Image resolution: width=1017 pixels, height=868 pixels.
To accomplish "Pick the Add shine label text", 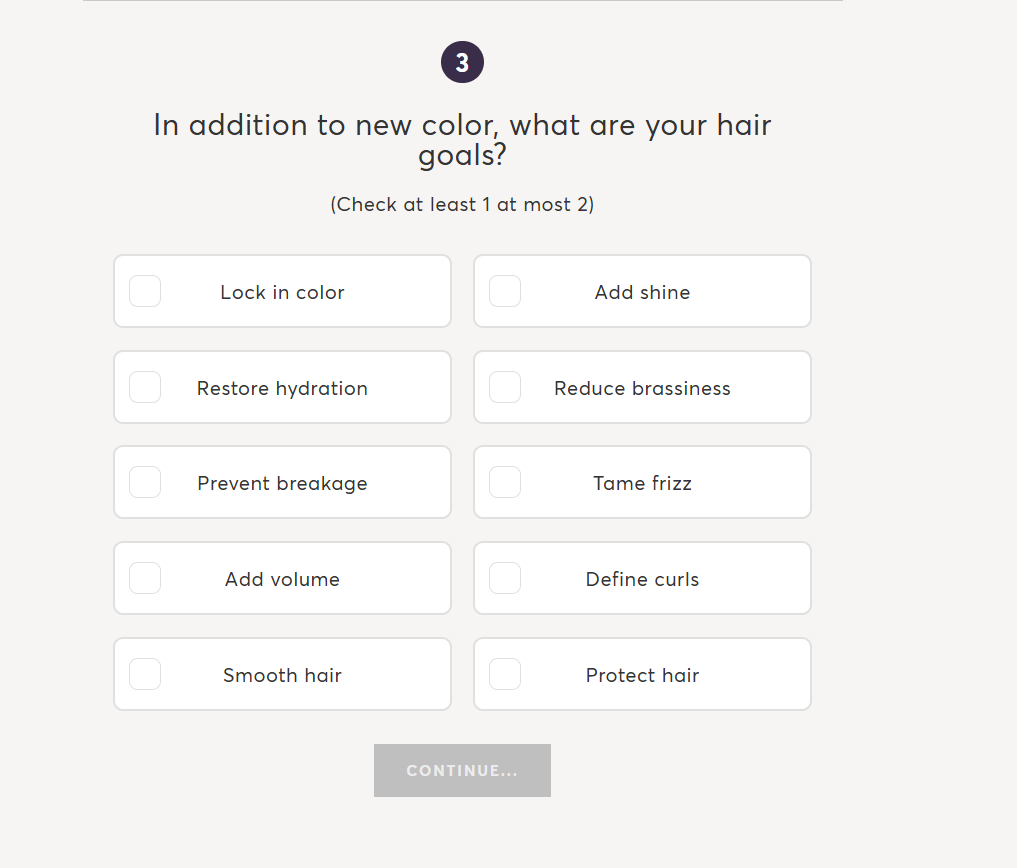I will point(642,292).
